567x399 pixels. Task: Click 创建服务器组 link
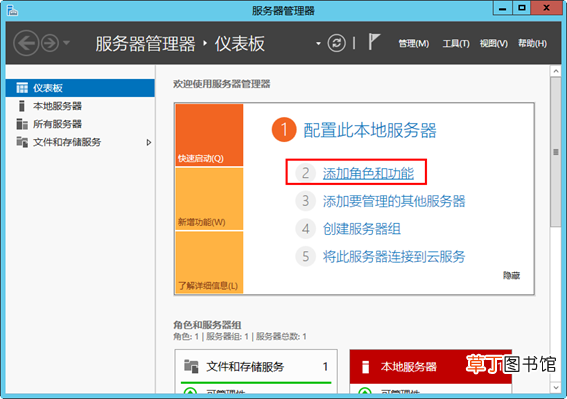pos(362,229)
